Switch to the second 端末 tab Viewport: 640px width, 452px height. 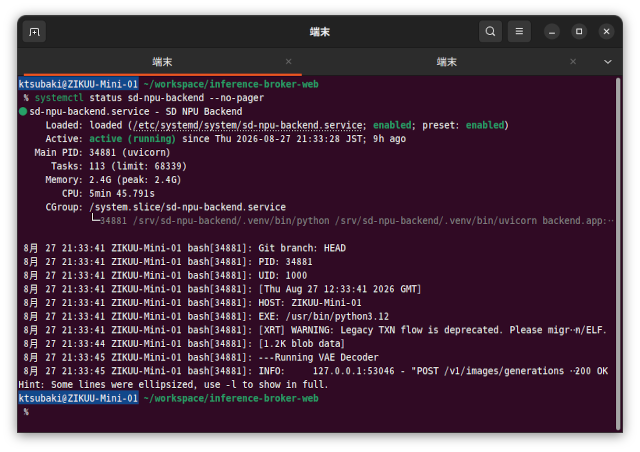(447, 62)
